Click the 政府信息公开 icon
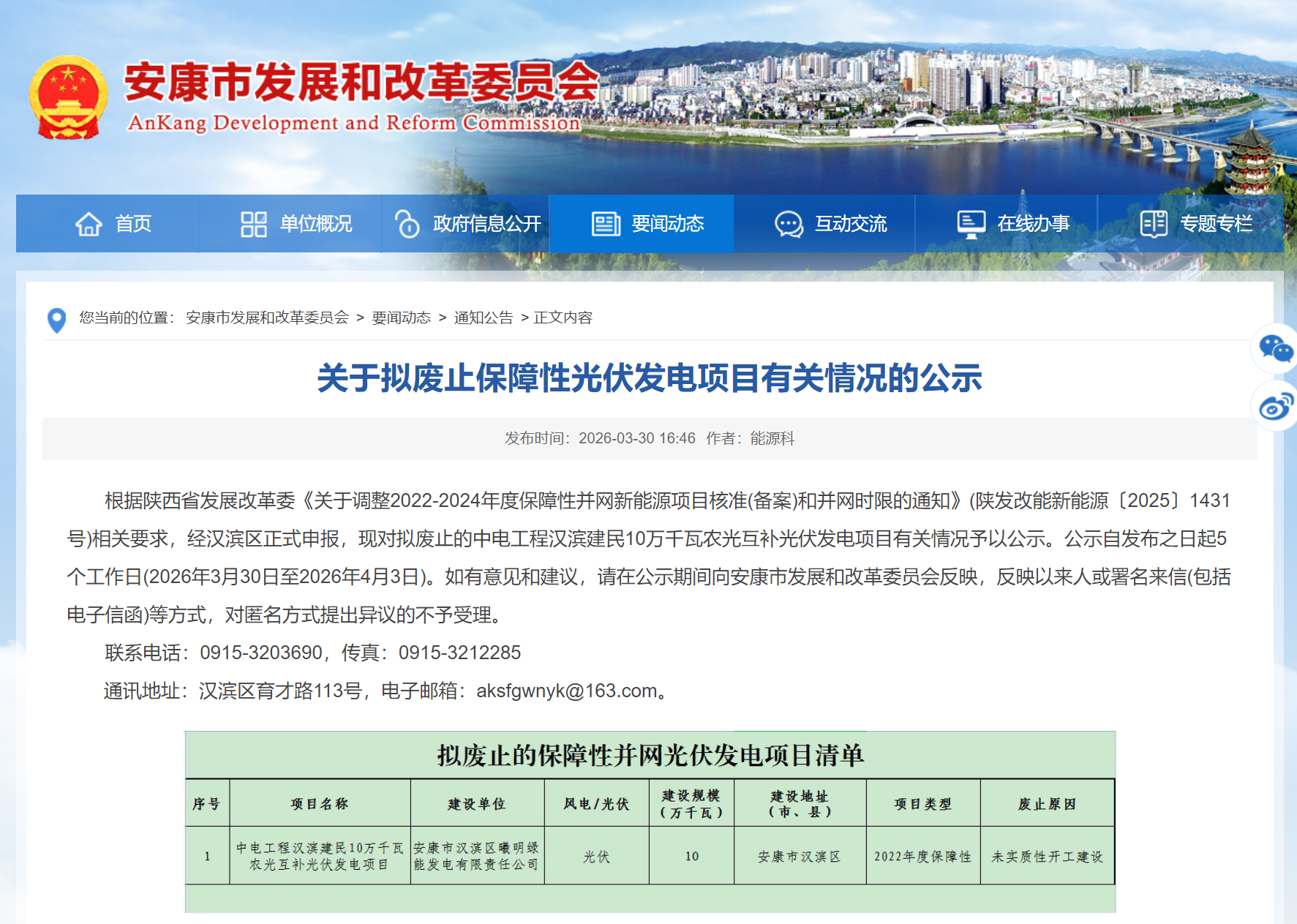This screenshot has height=924, width=1297. pos(407,224)
